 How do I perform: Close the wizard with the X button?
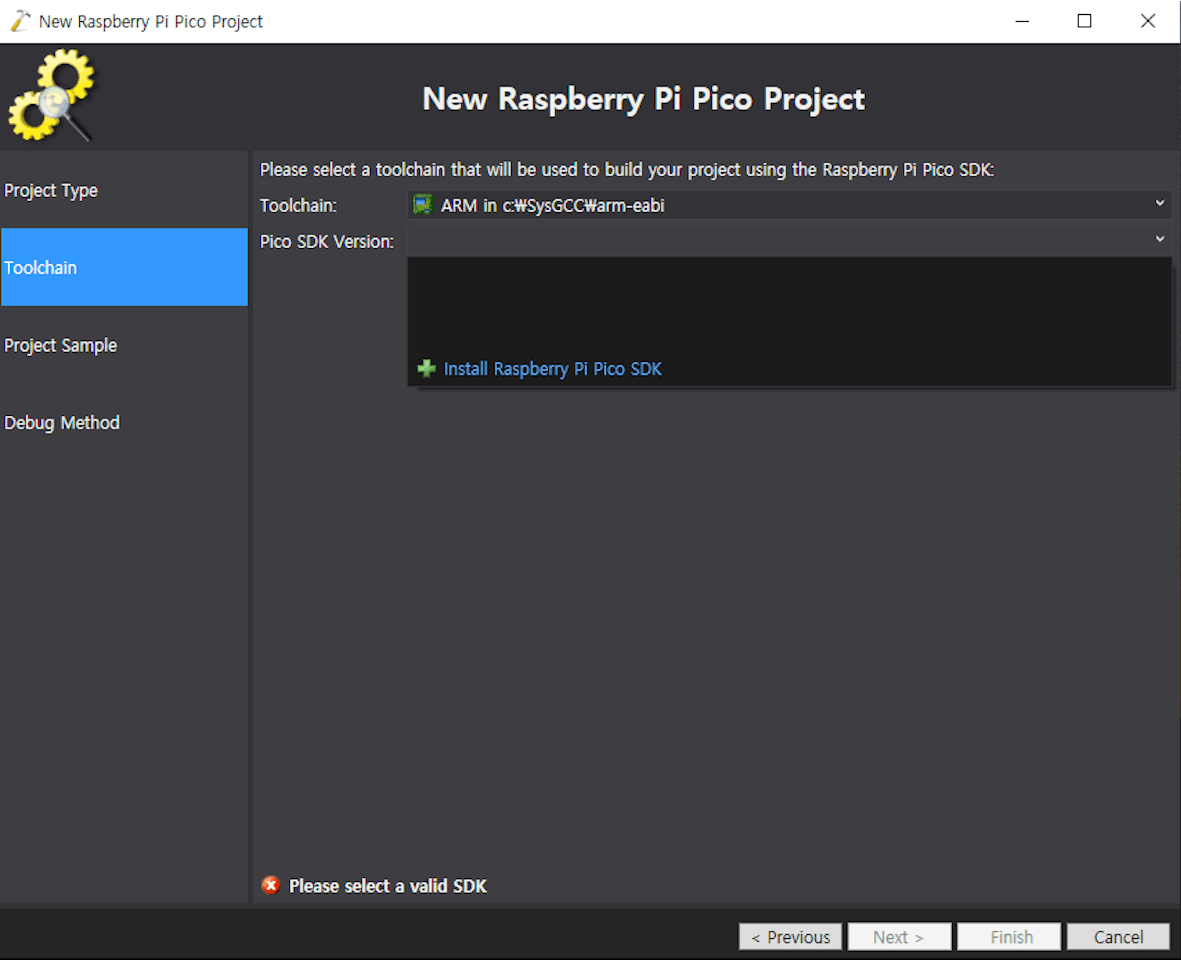coord(1148,21)
